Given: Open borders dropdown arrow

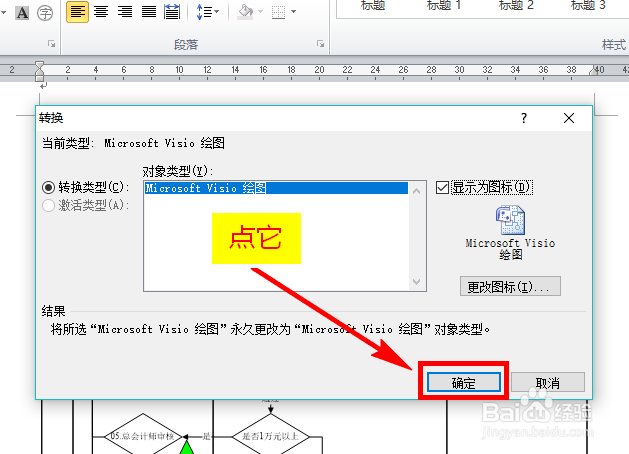Looking at the screenshot, I should 294,12.
